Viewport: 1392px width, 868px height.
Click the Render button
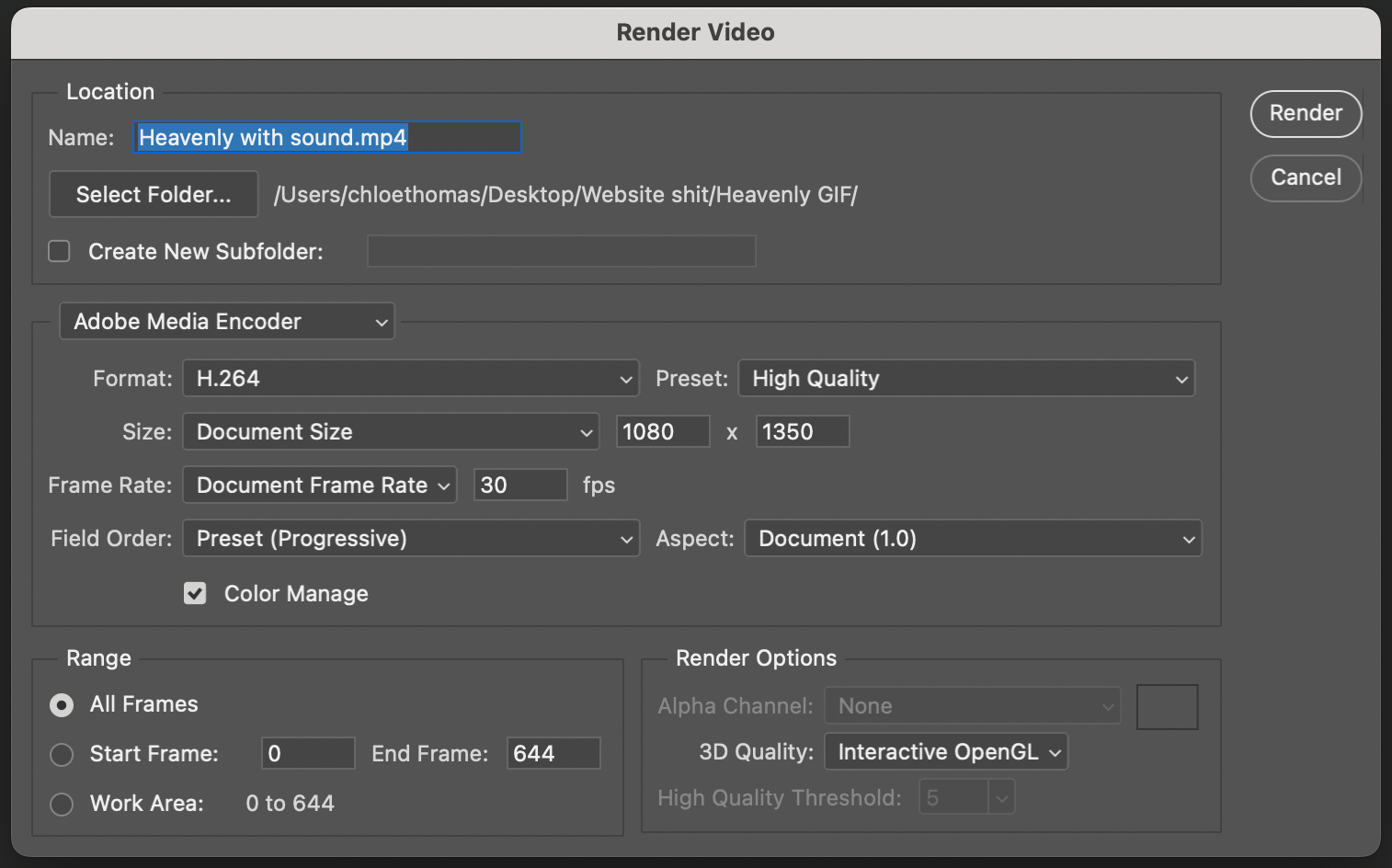[1306, 114]
